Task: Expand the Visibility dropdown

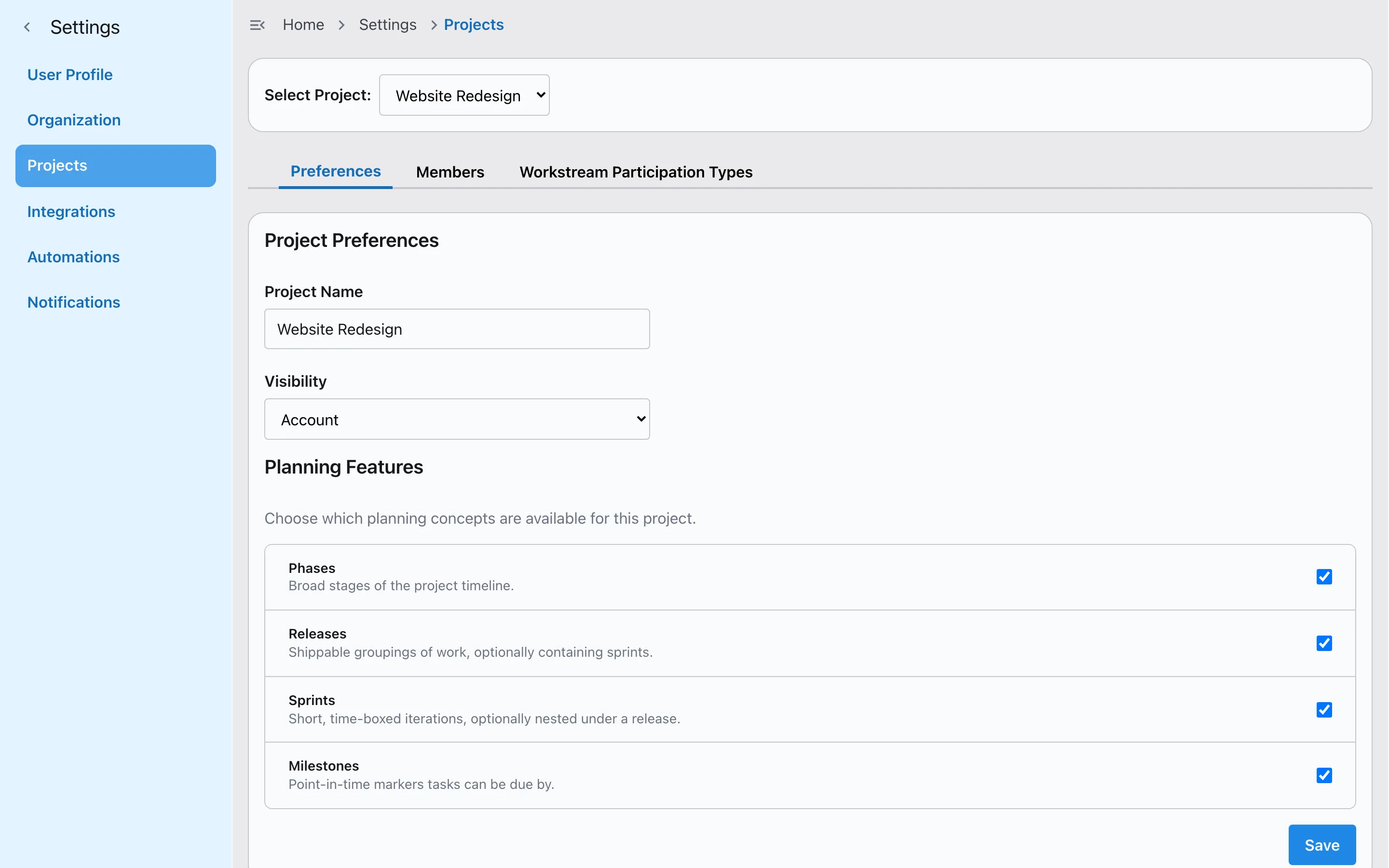Action: (x=457, y=419)
